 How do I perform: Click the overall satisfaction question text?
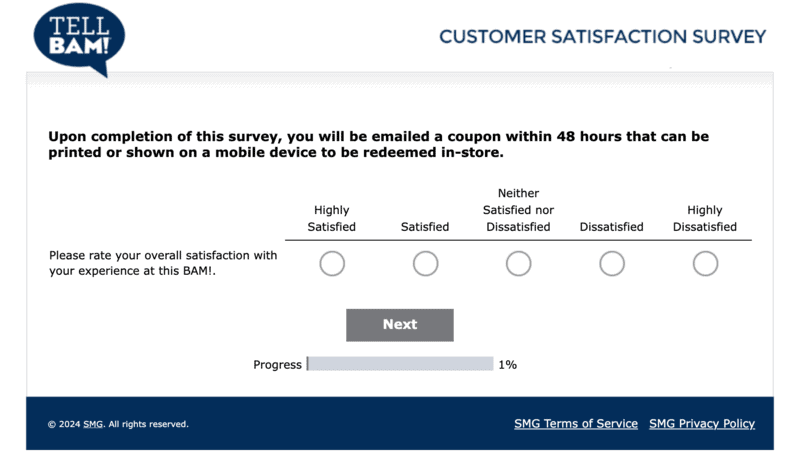[163, 263]
